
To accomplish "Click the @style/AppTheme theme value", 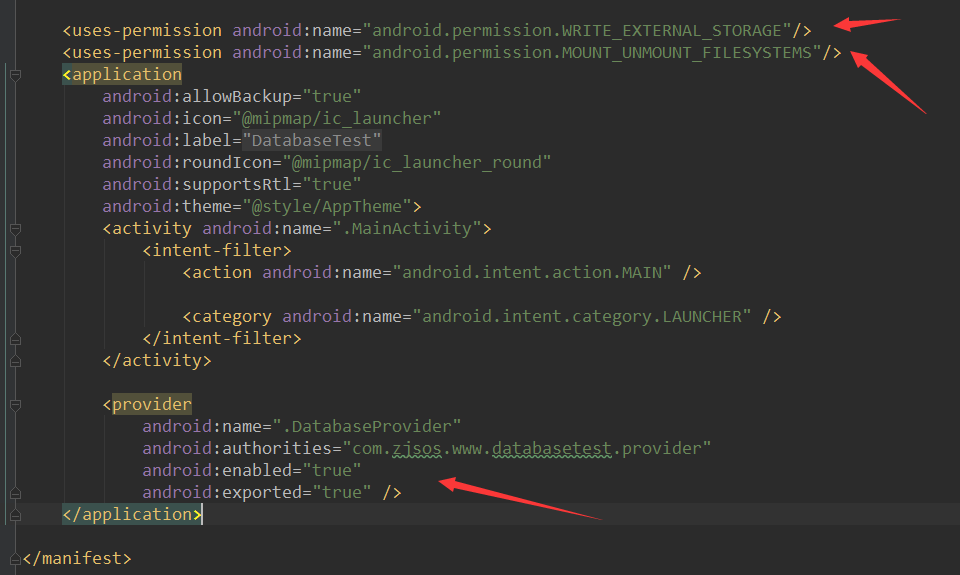I will [x=327, y=207].
